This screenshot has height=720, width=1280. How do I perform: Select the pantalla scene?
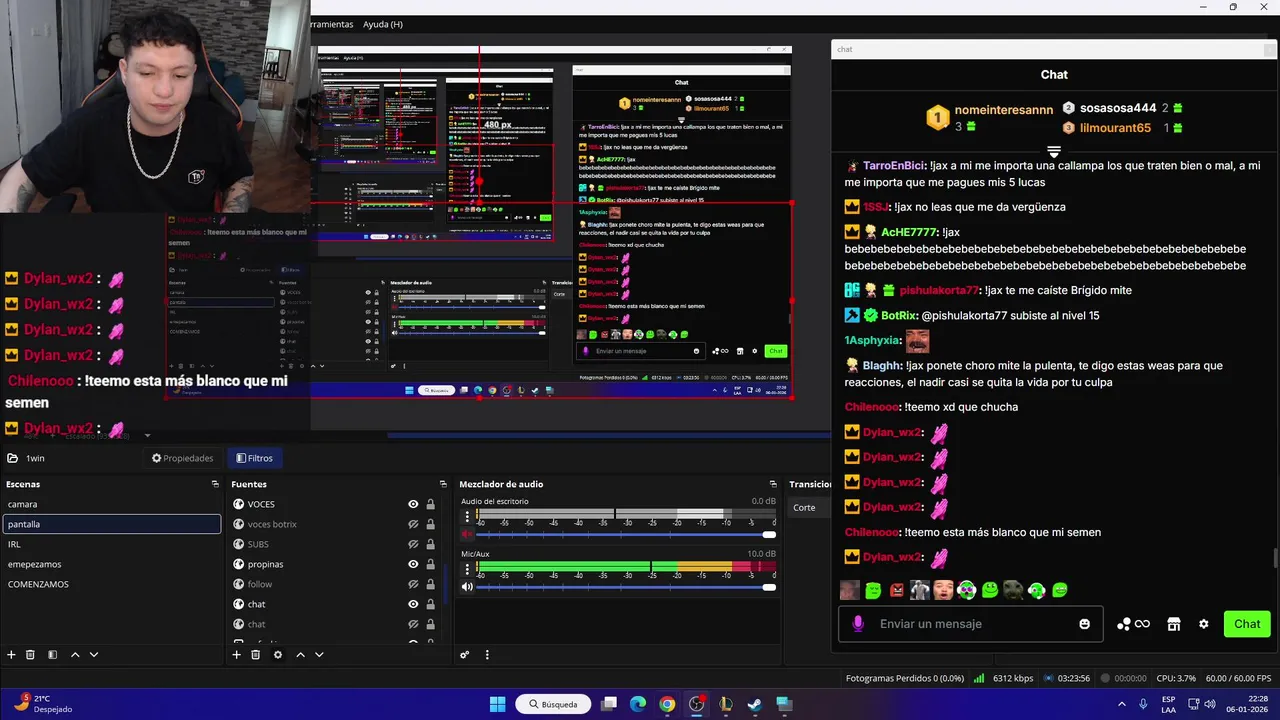[x=111, y=524]
